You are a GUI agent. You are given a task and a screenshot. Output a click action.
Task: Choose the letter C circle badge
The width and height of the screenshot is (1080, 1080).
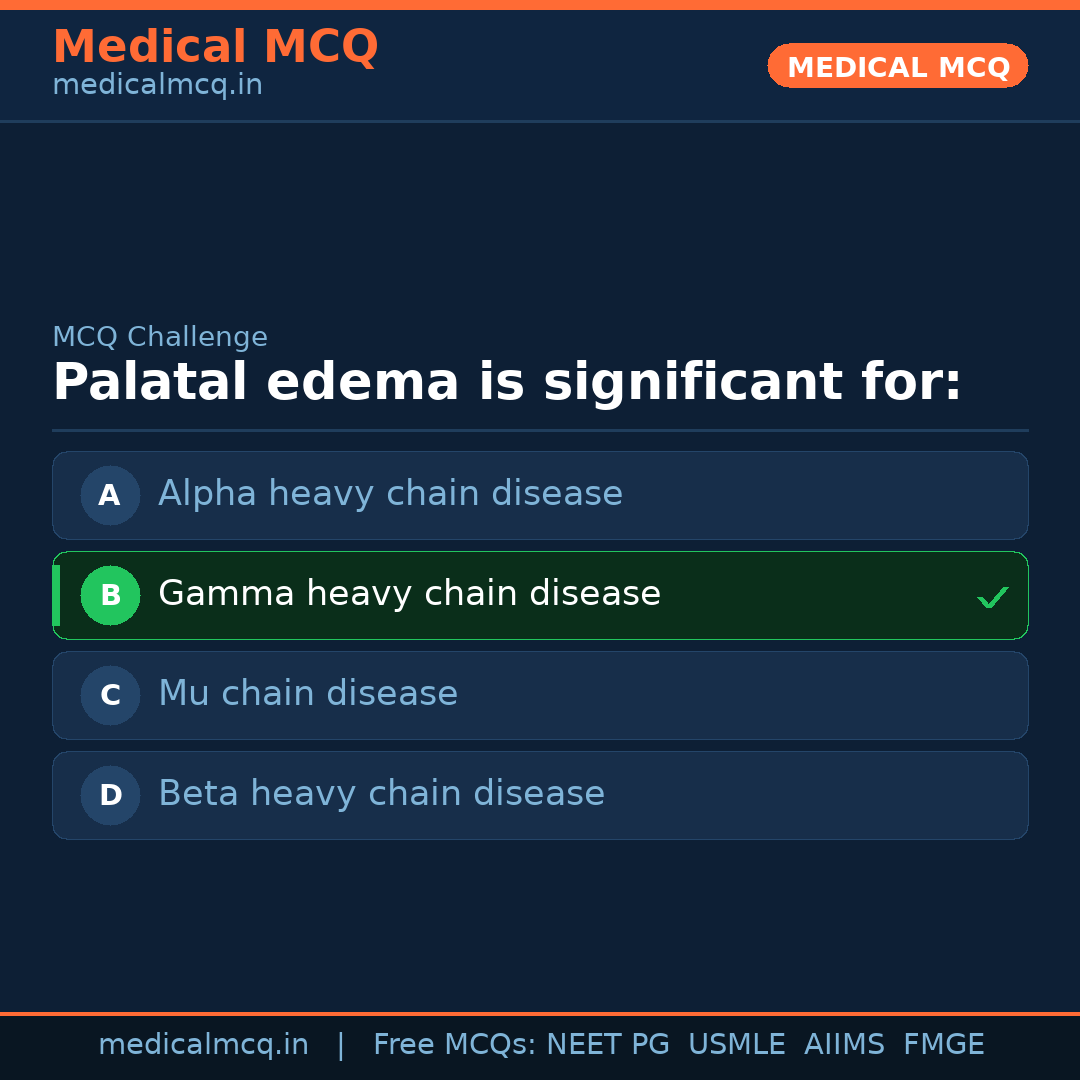coord(110,695)
